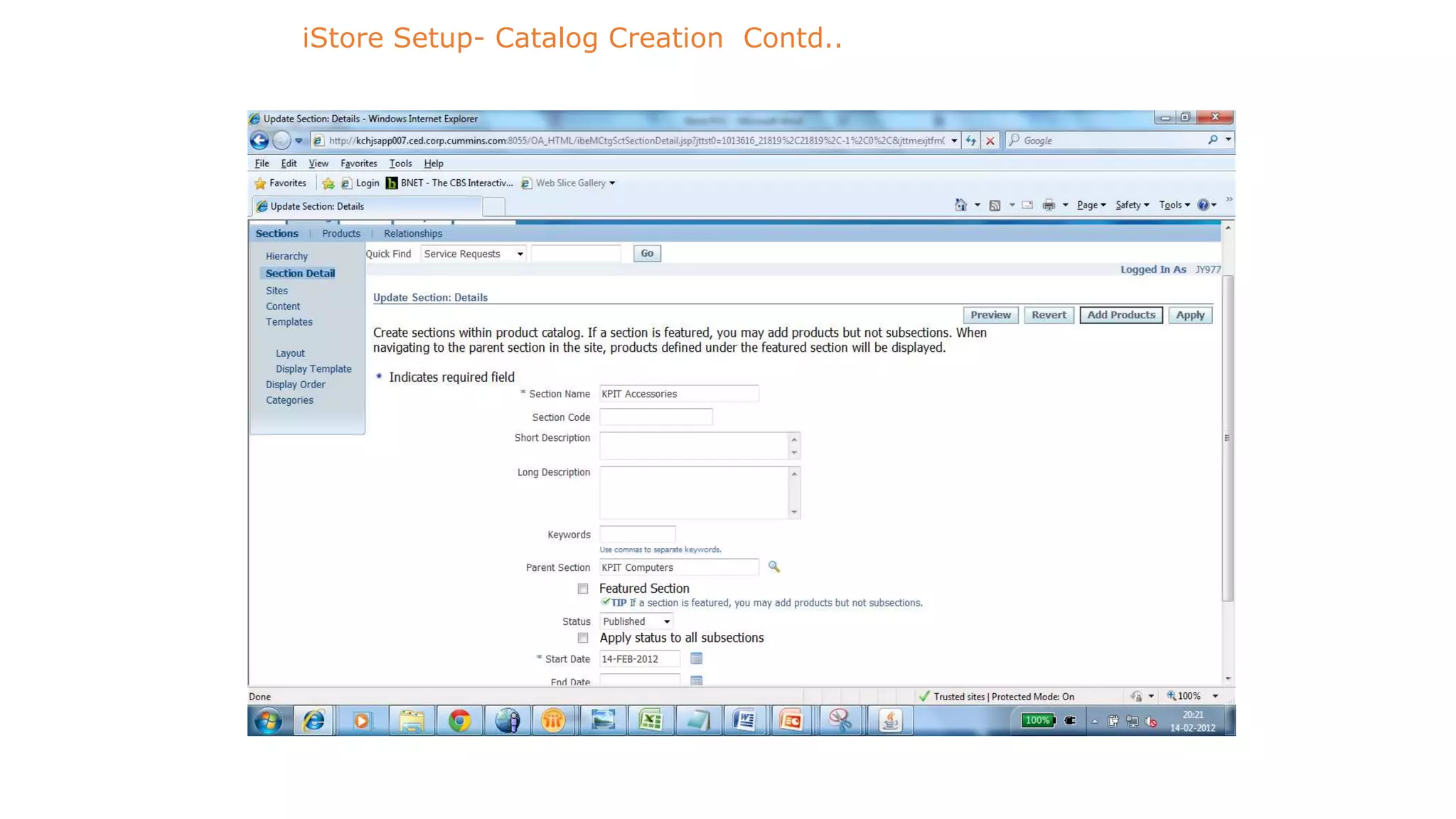Switch to the Relationships tab
This screenshot has height=819, width=1456.
[x=413, y=233]
